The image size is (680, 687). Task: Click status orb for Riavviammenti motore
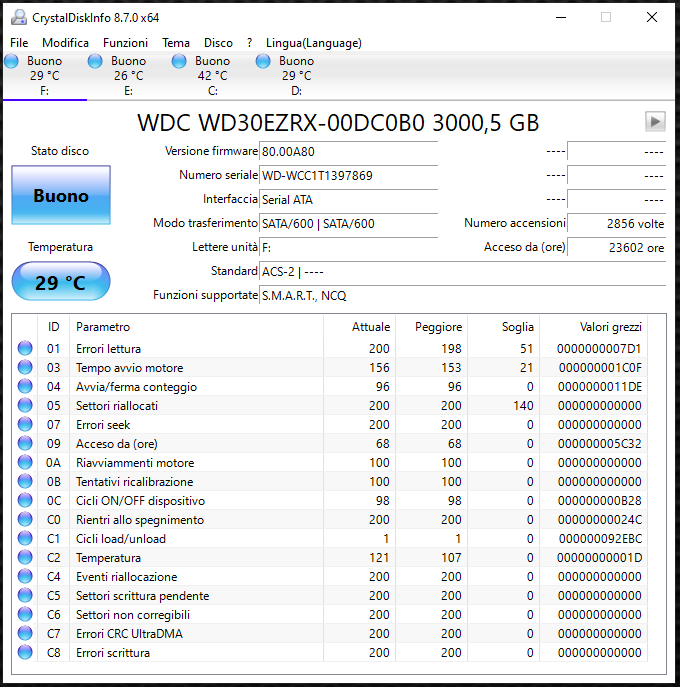[25, 462]
